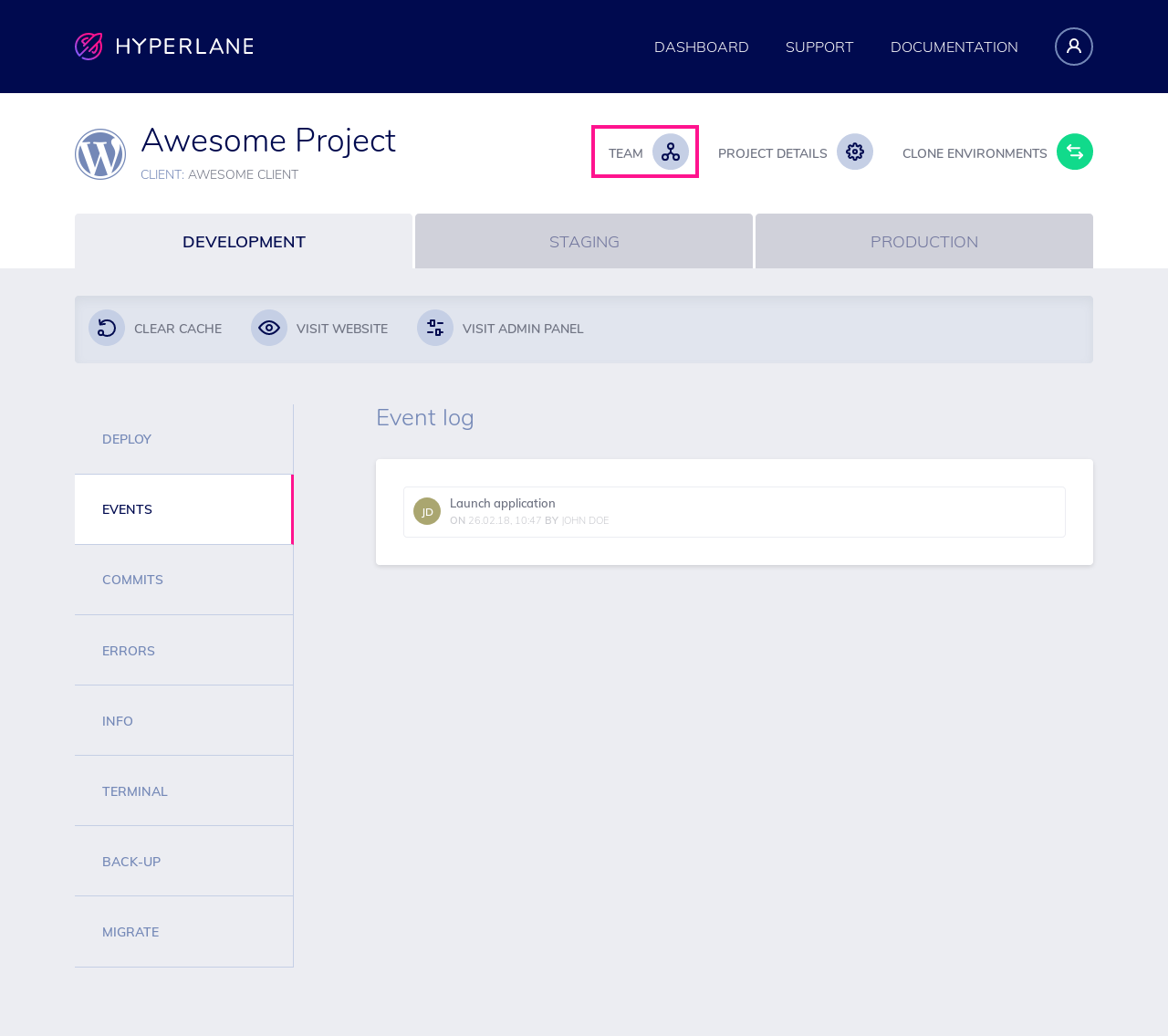This screenshot has height=1036, width=1168.
Task: Click the WordPress project logo
Action: click(100, 154)
